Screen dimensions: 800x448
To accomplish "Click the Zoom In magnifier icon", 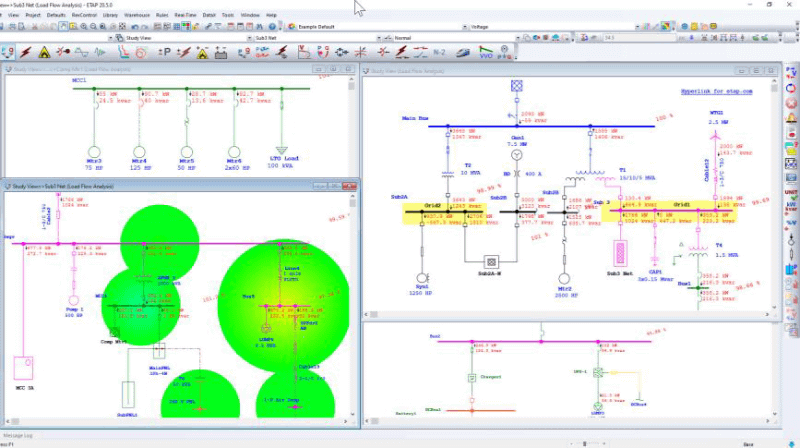I will click(84, 27).
